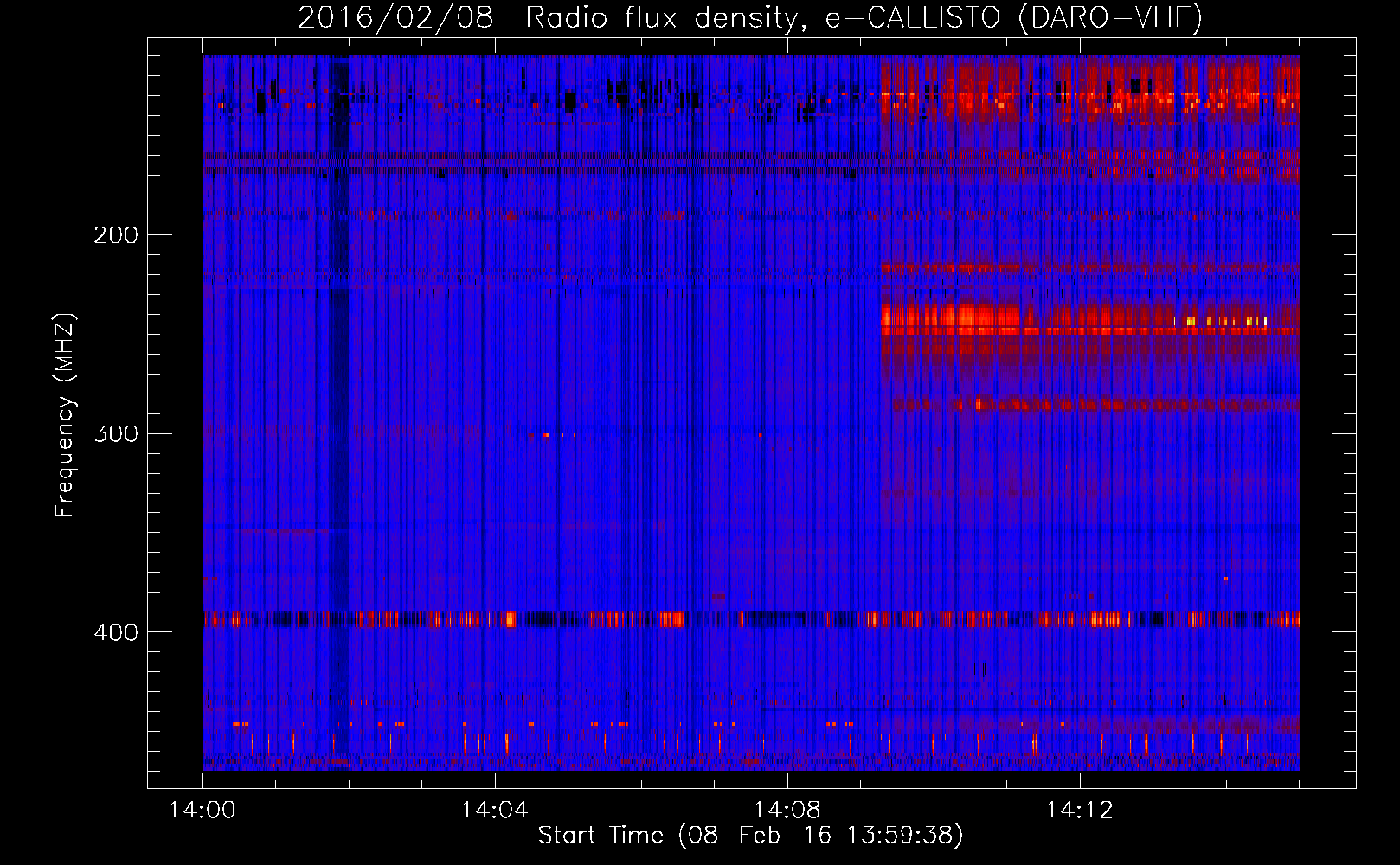Click the 300 frequency tick label

tap(116, 433)
